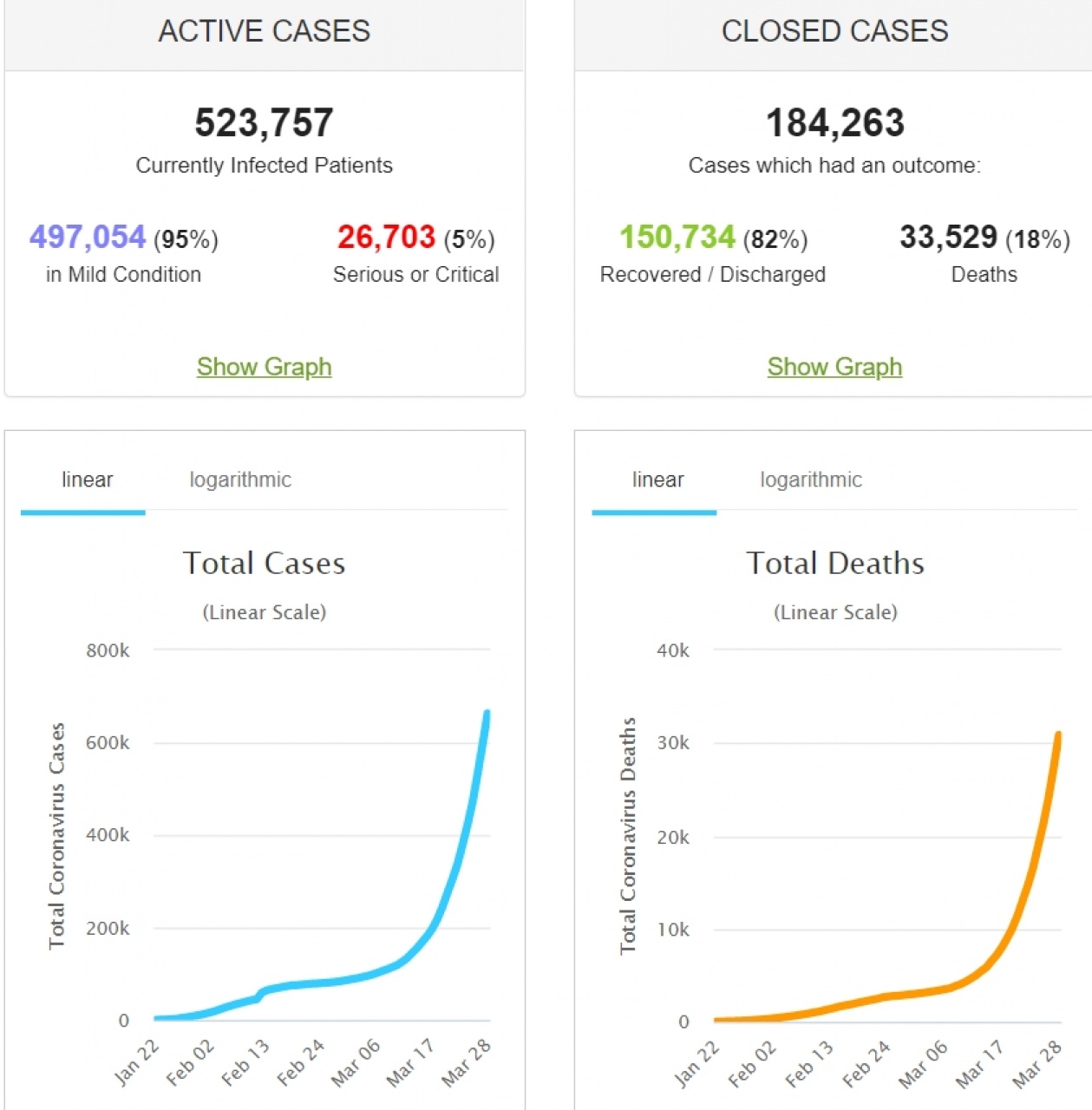Select linear tab above Total Cases chart
Viewport: 1092px width, 1110px height.
coord(87,480)
